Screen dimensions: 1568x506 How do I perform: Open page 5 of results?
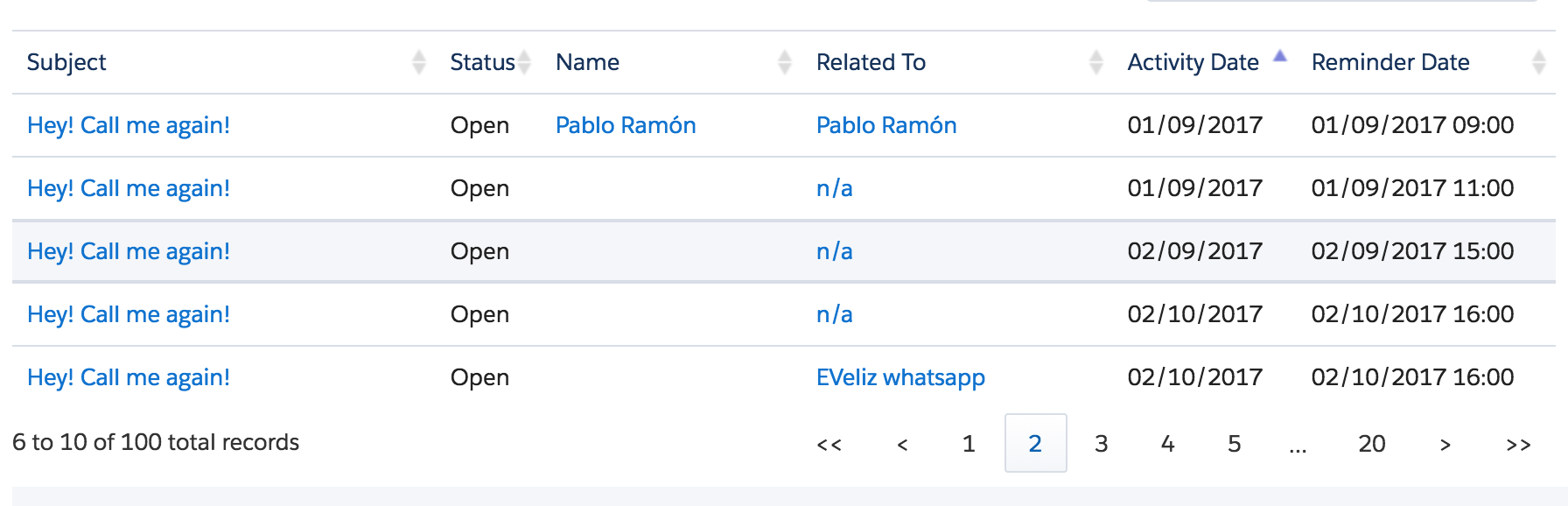coord(1234,444)
